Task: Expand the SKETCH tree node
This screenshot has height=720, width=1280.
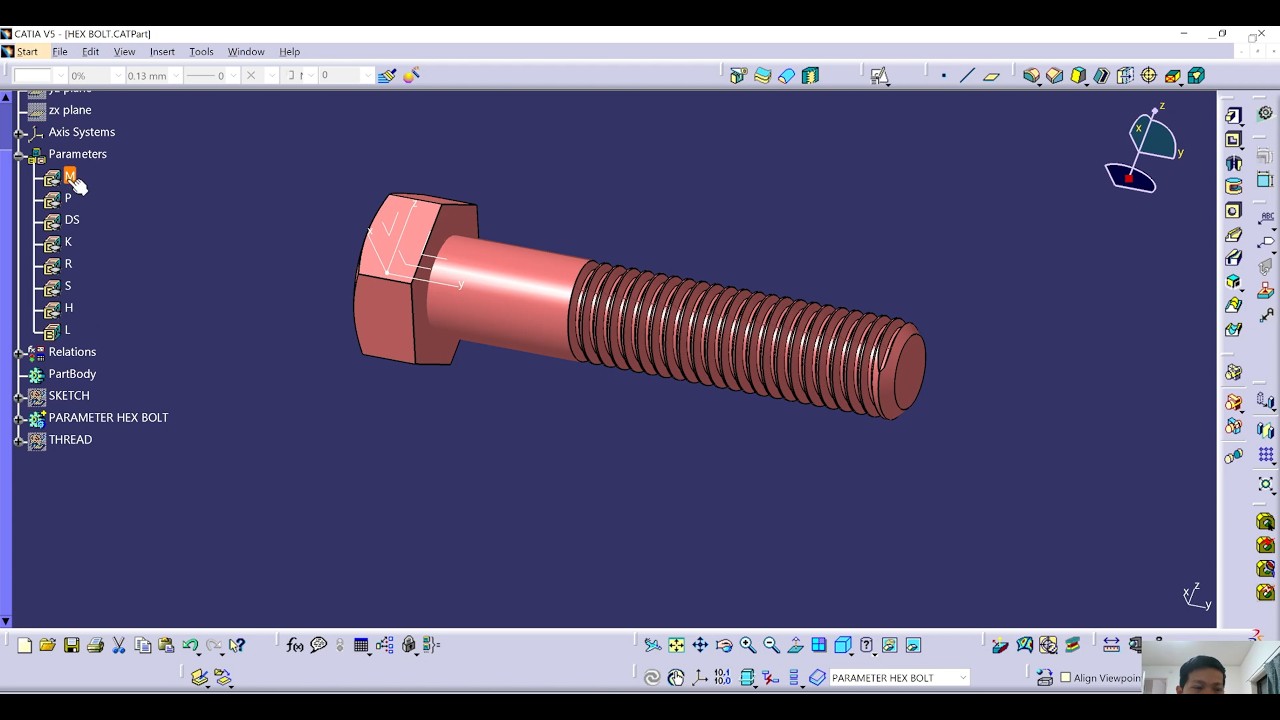Action: [x=19, y=396]
